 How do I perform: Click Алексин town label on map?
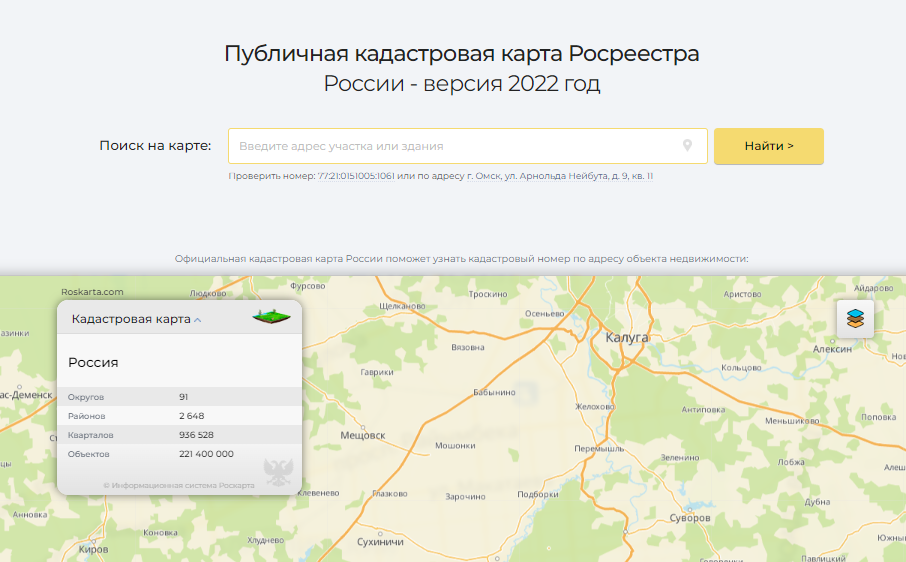click(833, 349)
